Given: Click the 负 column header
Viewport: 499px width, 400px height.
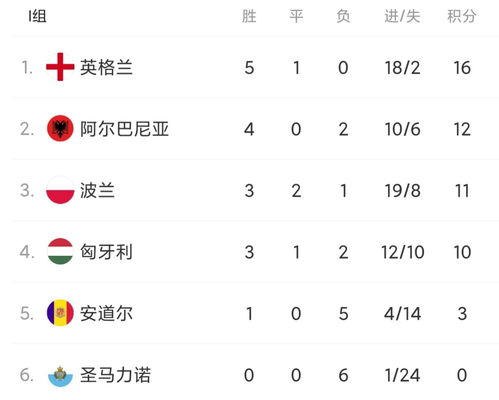Looking at the screenshot, I should click(x=343, y=16).
